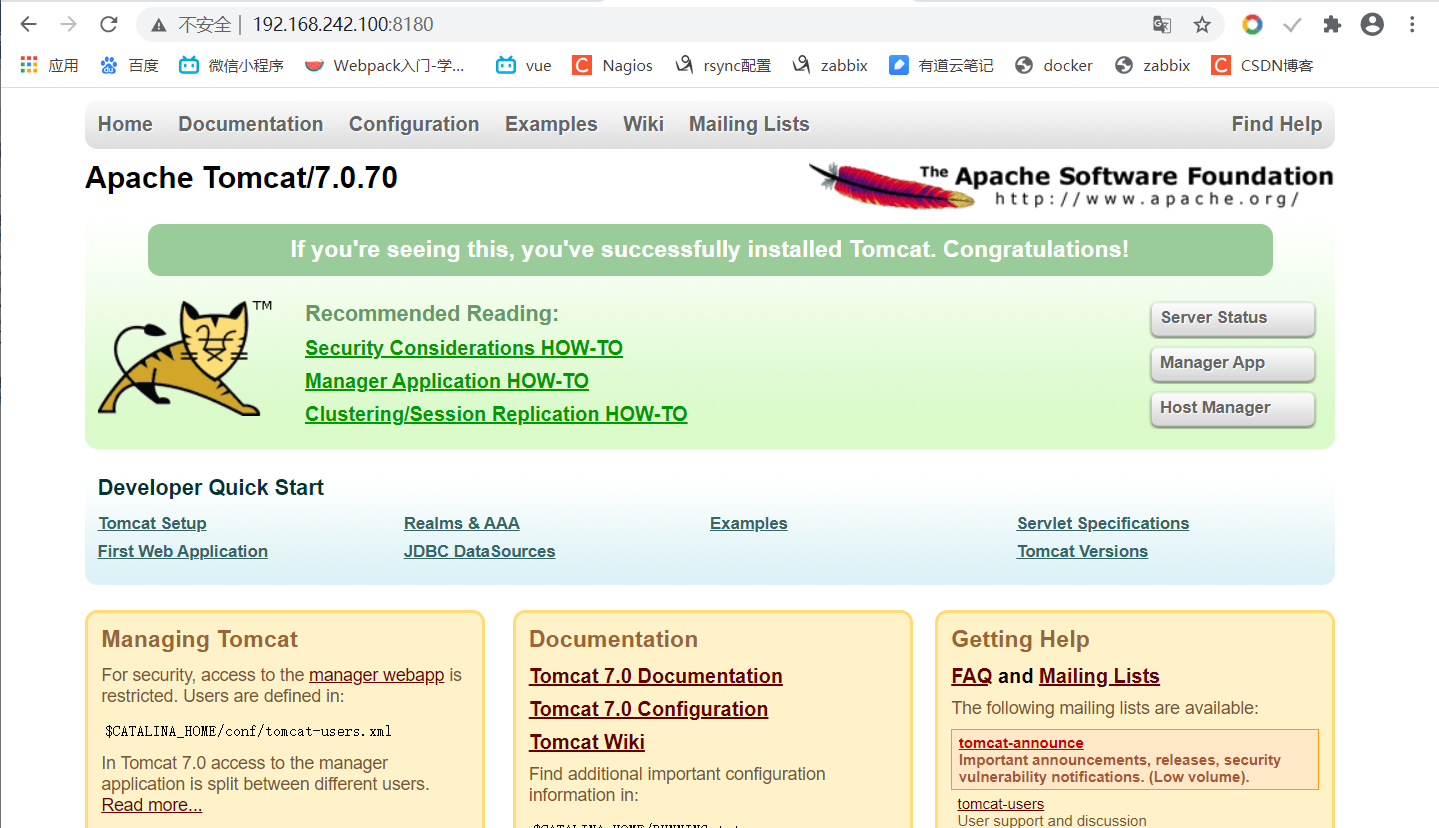1439x828 pixels.
Task: Go to Home in Tomcat navigation
Action: (125, 124)
